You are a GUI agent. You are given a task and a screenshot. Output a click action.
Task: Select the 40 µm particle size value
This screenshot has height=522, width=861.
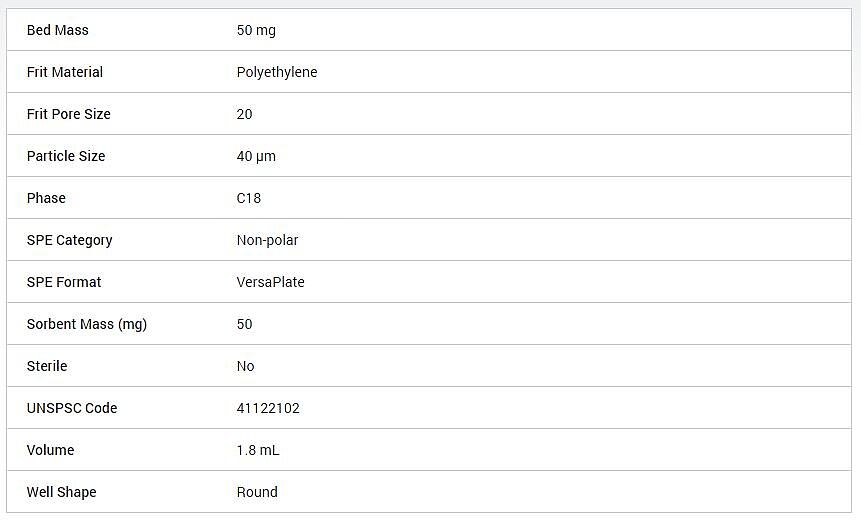pos(256,156)
